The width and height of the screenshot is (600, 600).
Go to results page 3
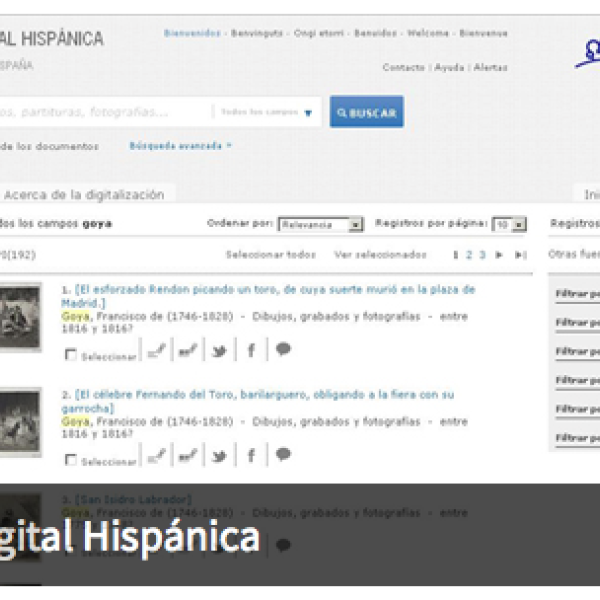(483, 255)
